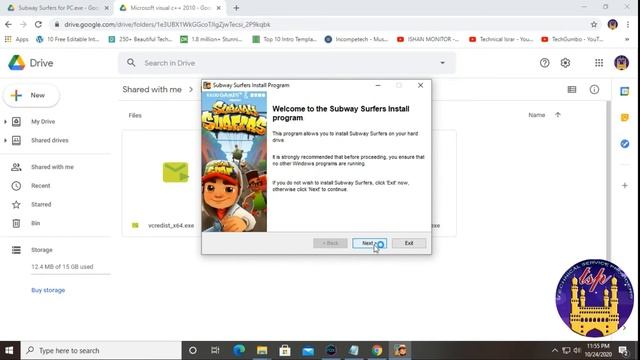Screen dimensions: 640x360
Task: Open Starred items in Drive sidebar
Action: coord(41,204)
